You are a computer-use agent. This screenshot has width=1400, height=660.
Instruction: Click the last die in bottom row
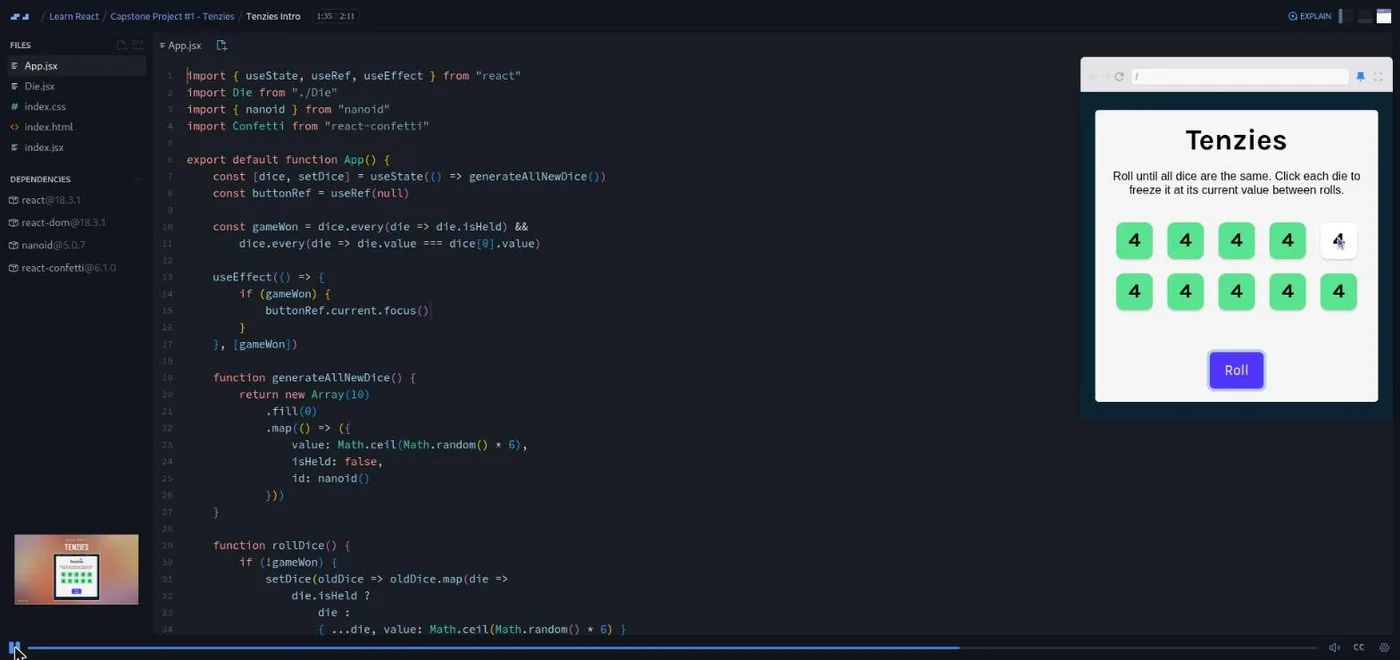point(1338,291)
